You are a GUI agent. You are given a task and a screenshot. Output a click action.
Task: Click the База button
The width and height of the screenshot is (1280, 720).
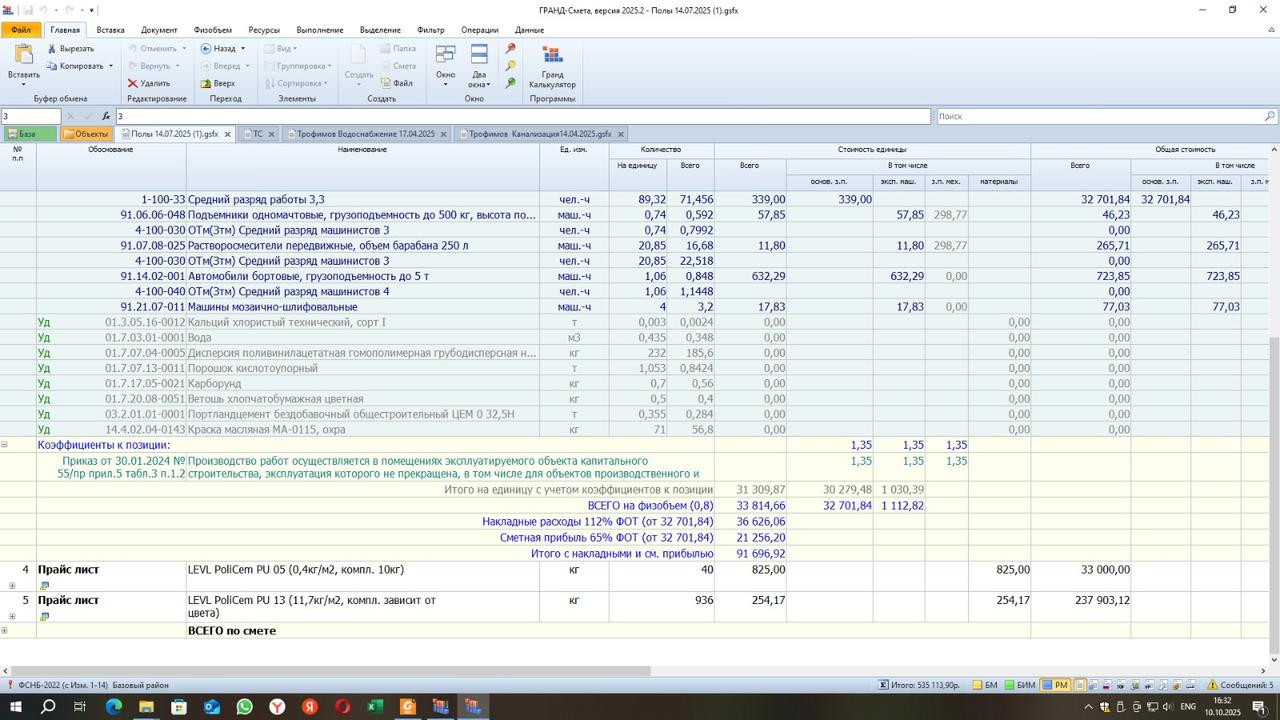click(21, 134)
